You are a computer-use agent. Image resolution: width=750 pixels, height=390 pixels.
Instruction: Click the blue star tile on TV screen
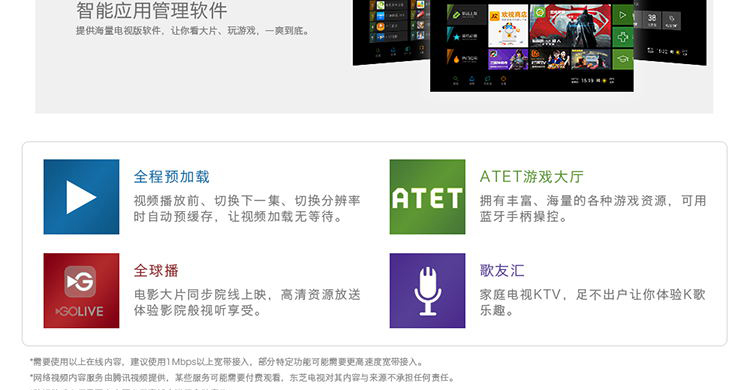tap(467, 37)
